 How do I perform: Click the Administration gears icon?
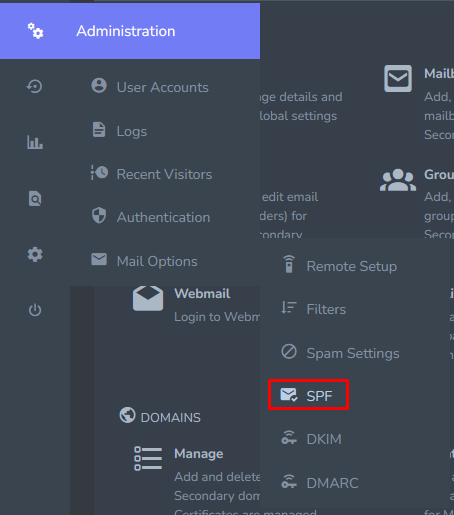pos(35,31)
